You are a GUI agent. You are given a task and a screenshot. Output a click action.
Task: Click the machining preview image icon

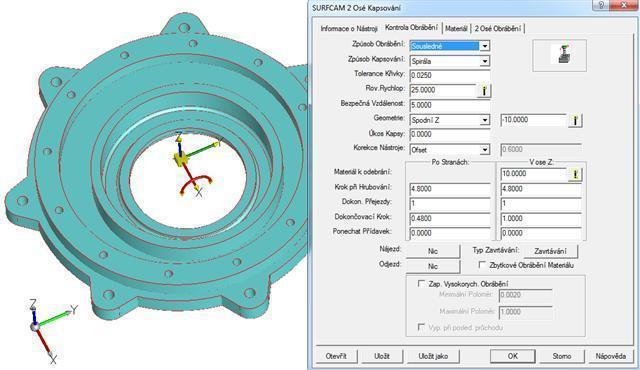coord(560,55)
